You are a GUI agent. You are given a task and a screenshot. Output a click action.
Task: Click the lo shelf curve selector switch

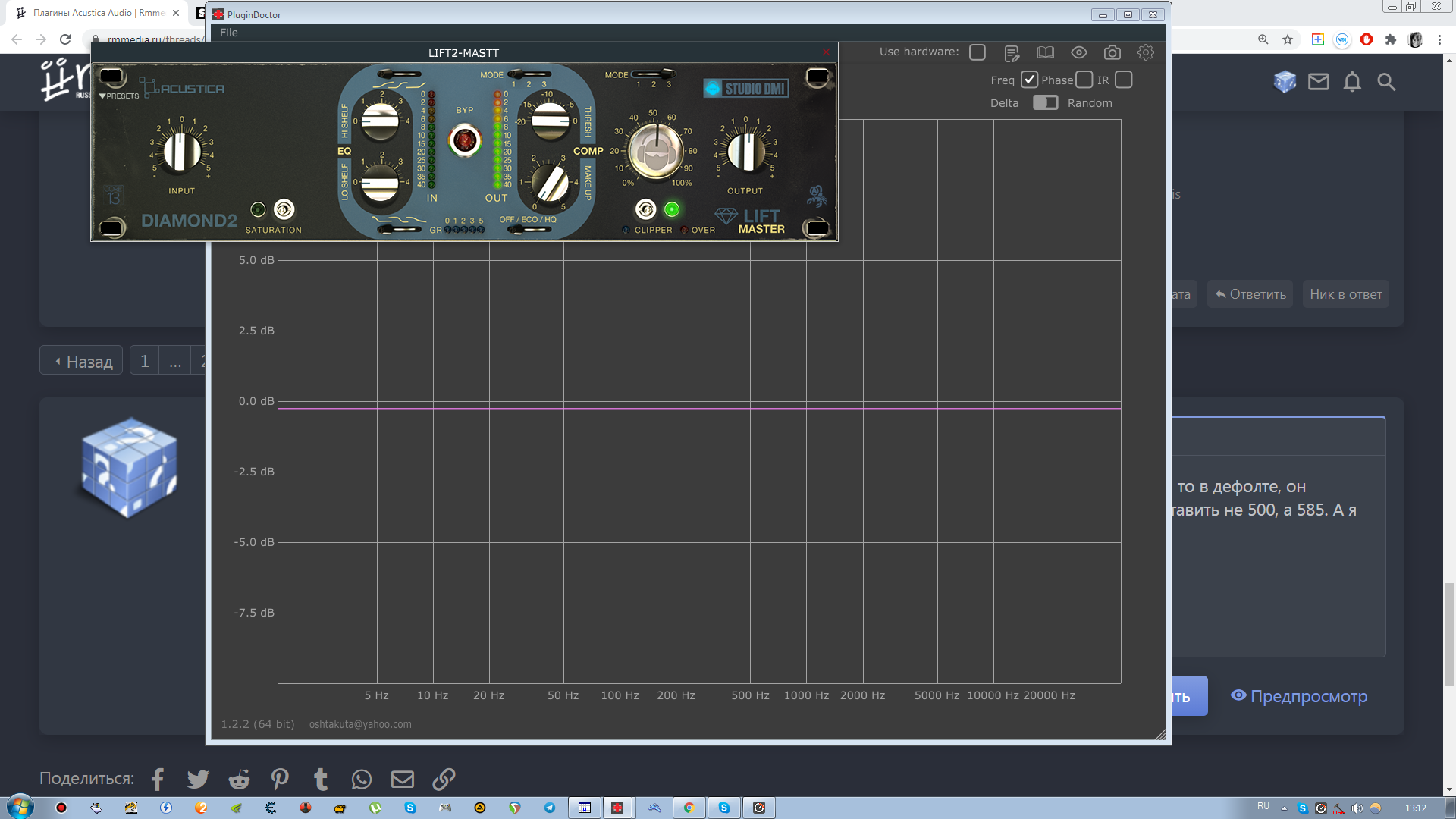[x=400, y=229]
